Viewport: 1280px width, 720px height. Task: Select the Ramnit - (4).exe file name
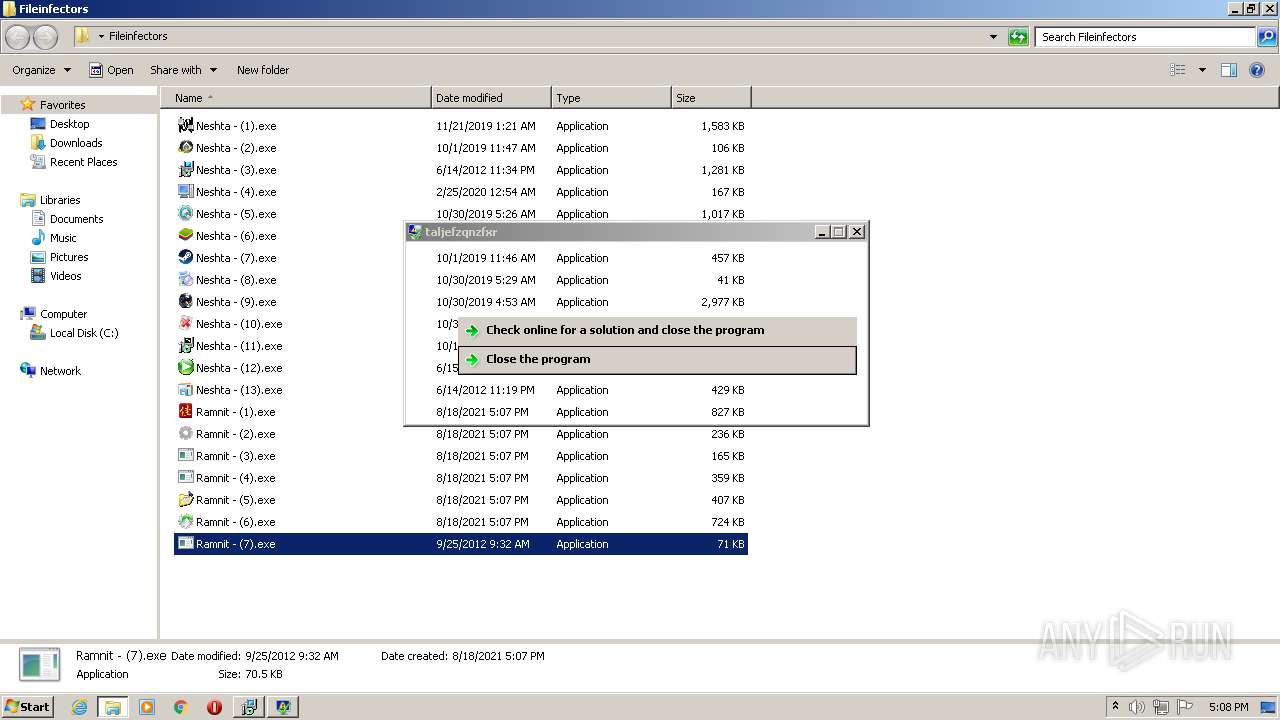235,478
